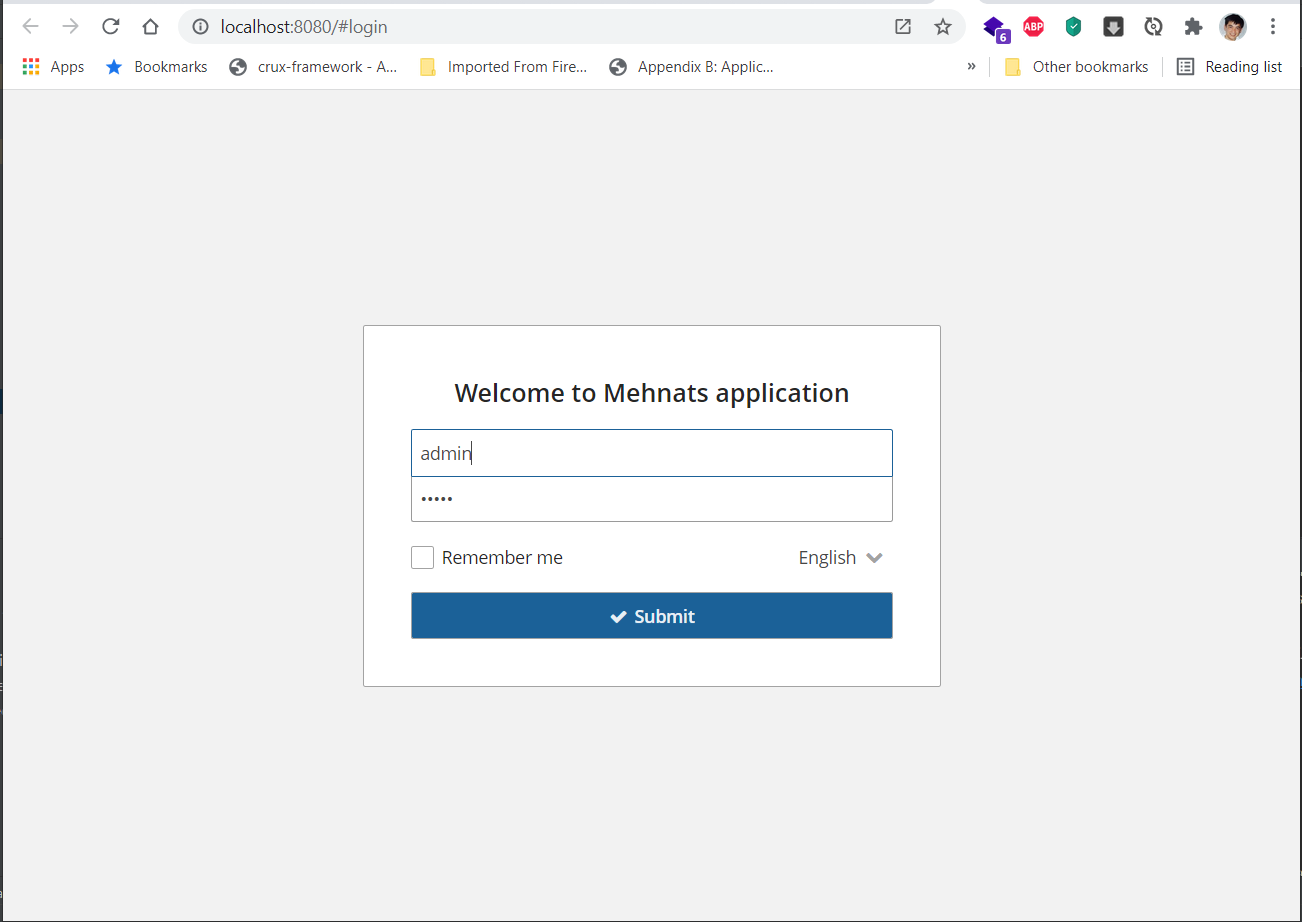Click the browser Back arrow
This screenshot has height=922, width=1302.
point(30,27)
